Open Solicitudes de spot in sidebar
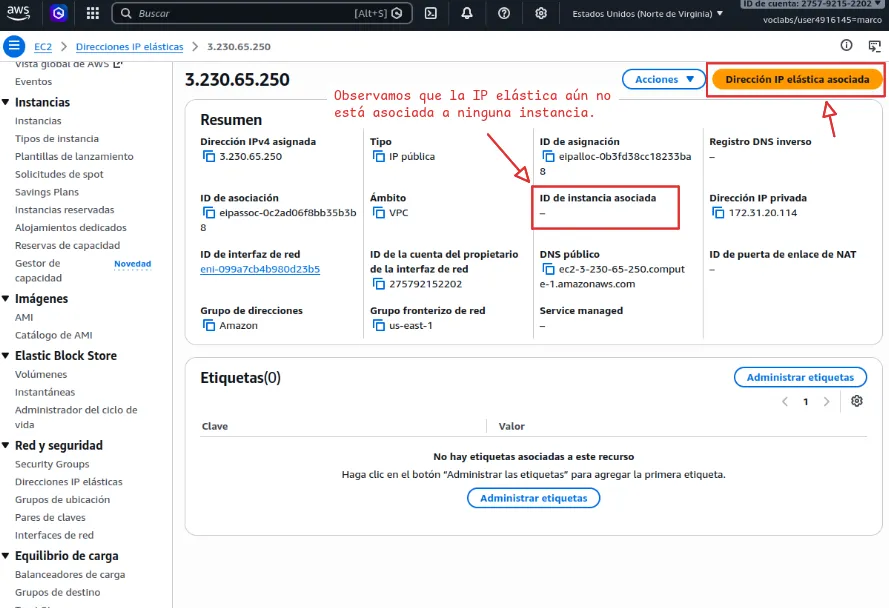This screenshot has height=608, width=889. coord(59,174)
